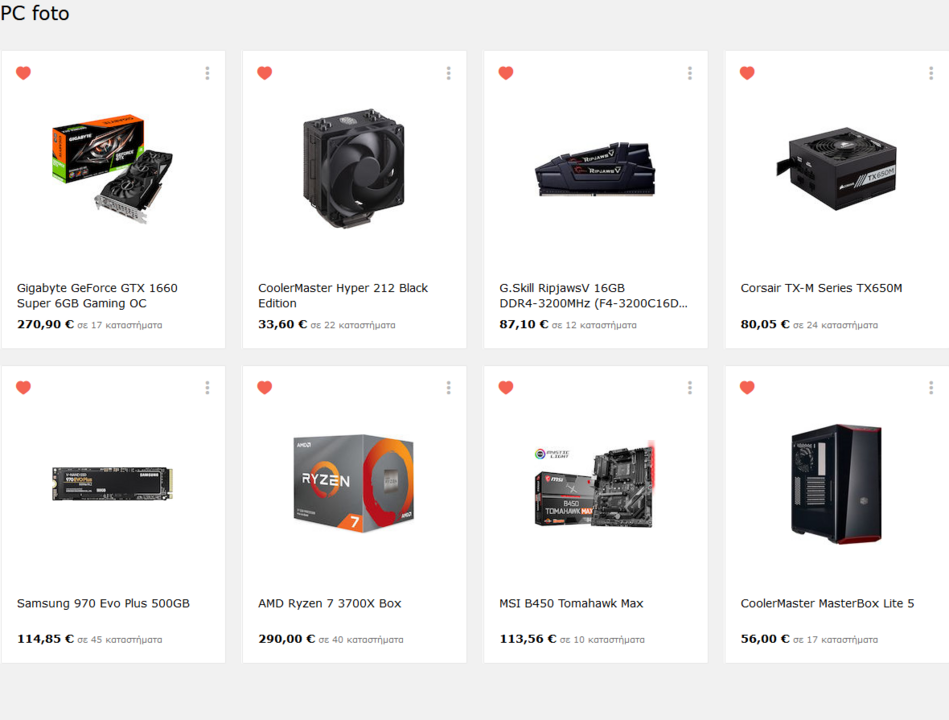Open three-dot menu on CoolerMaster Hyper 212 card

448,73
